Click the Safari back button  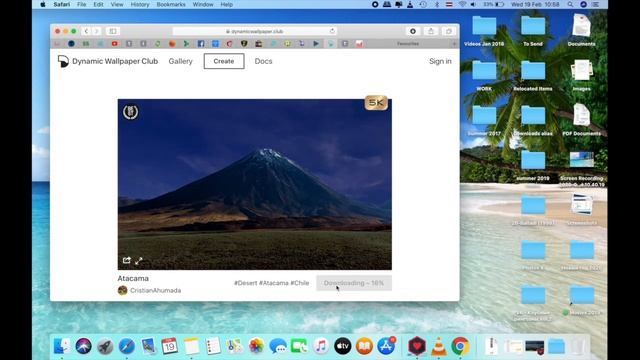pyautogui.click(x=86, y=31)
